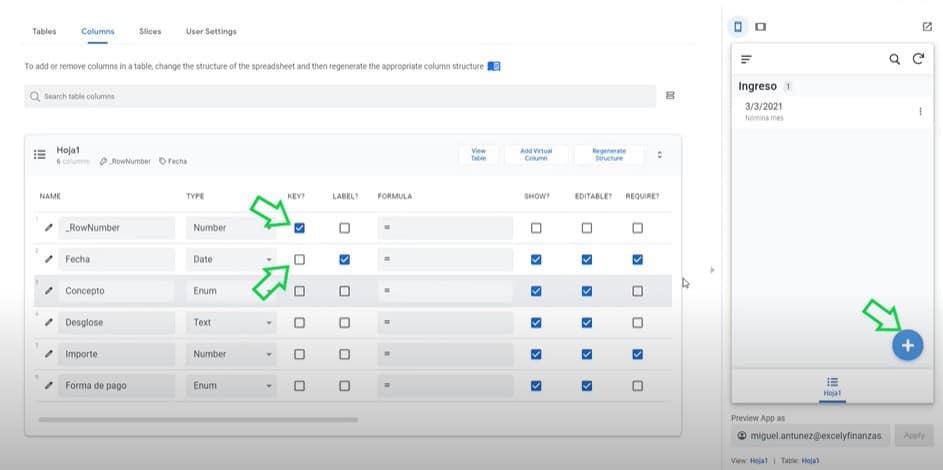
Task: Click the collapse-all tables icon beside search
Action: click(x=670, y=96)
